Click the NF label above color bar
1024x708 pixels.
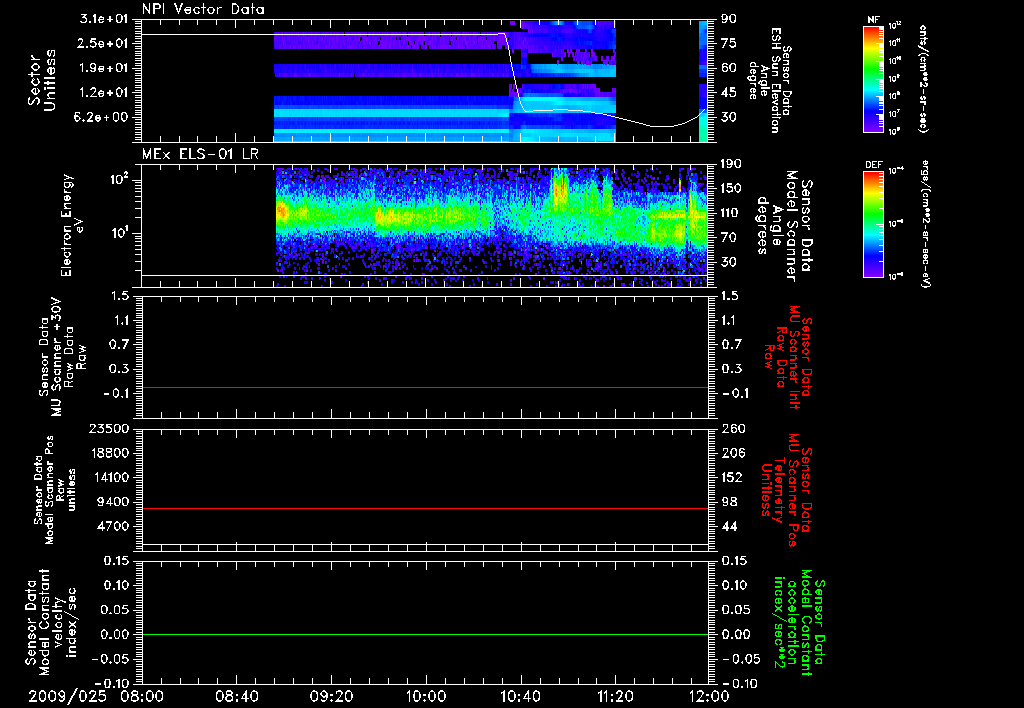tap(873, 20)
